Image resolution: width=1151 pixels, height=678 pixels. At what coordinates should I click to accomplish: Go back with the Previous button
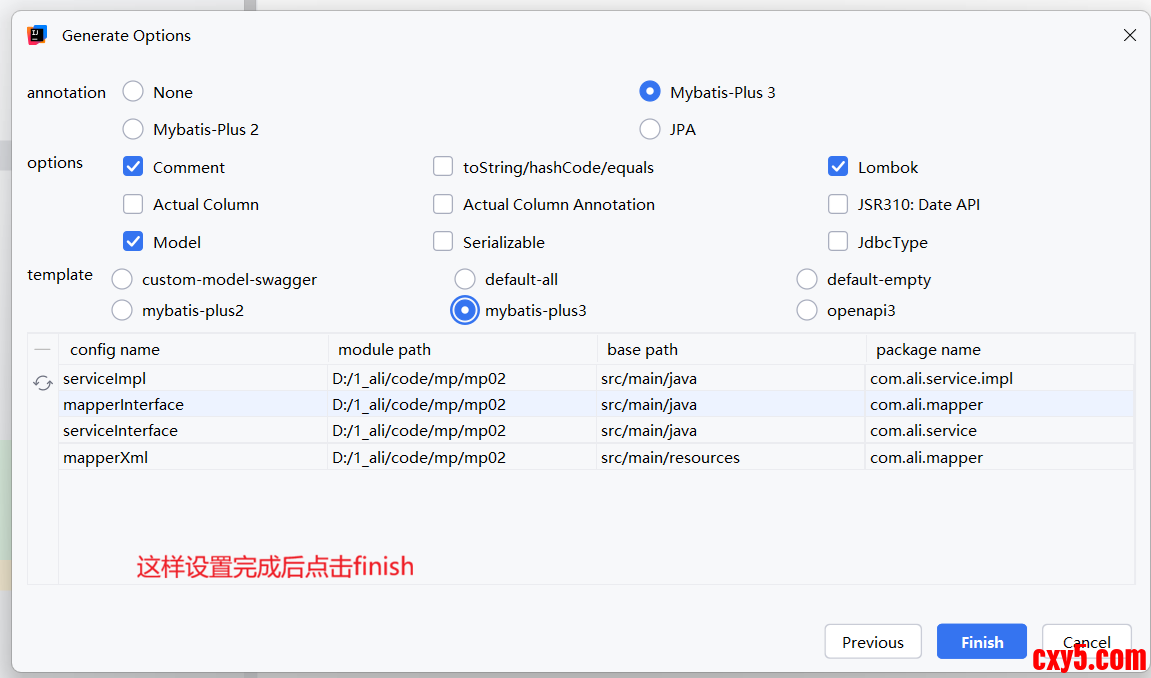coord(872,642)
